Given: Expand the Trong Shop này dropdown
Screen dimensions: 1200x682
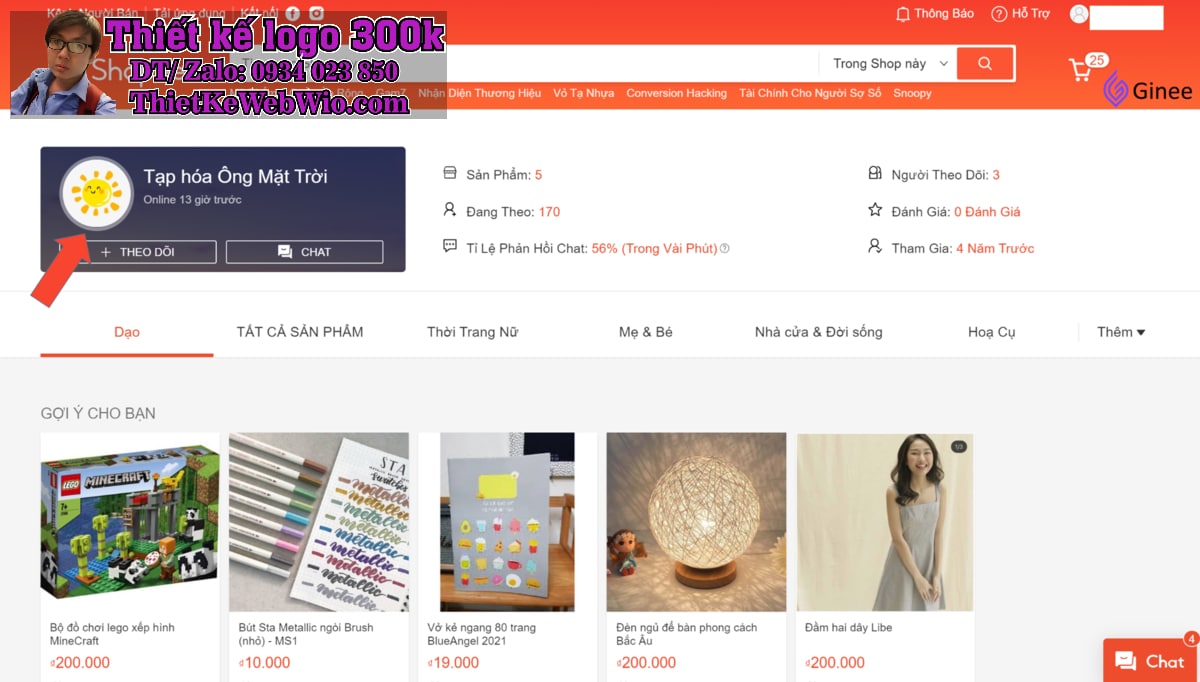Looking at the screenshot, I should pos(890,63).
